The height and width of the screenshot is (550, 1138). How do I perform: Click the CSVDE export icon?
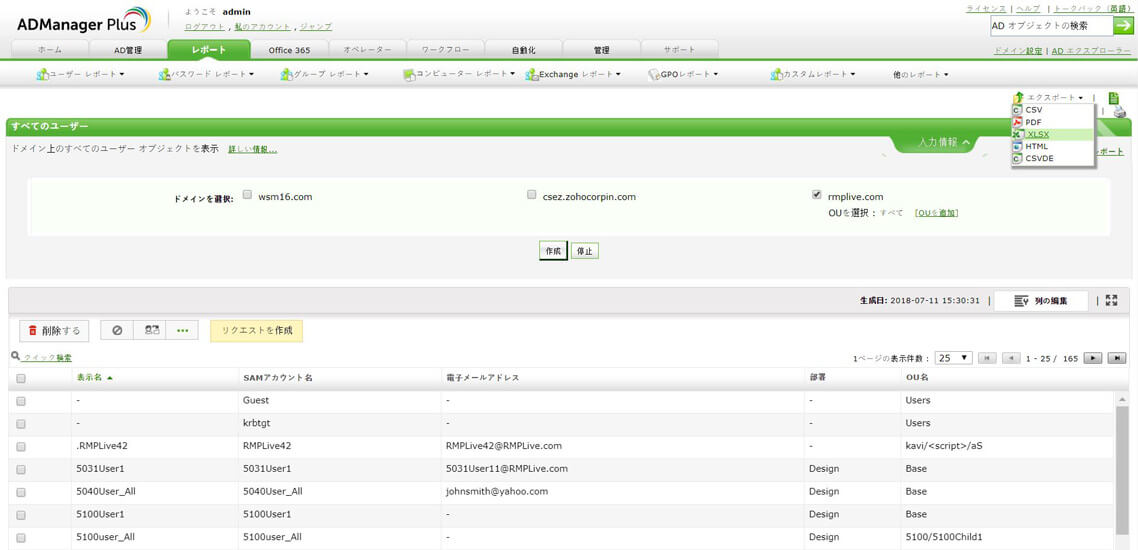(x=1018, y=158)
